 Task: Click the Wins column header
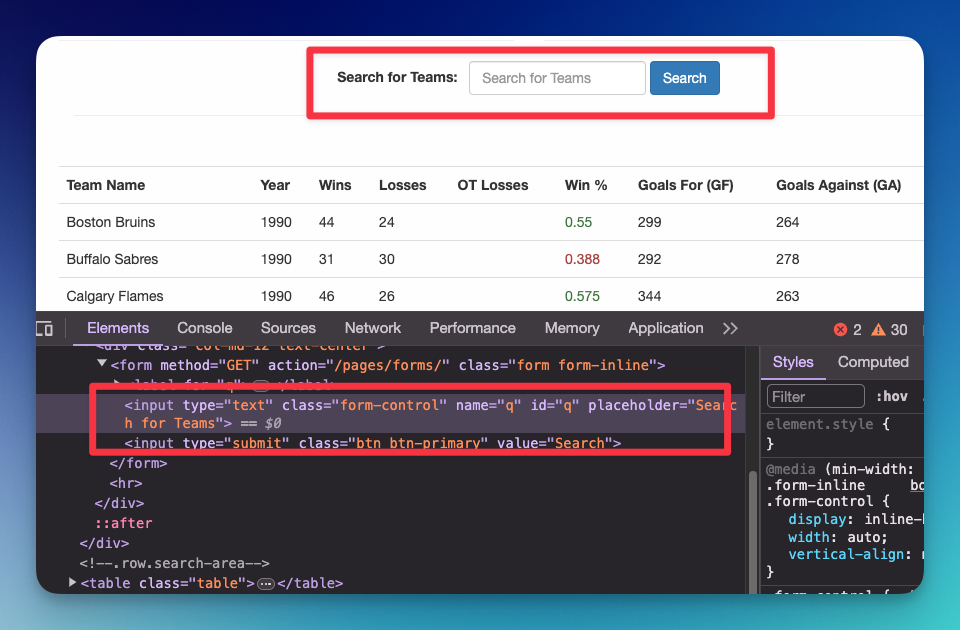(335, 186)
